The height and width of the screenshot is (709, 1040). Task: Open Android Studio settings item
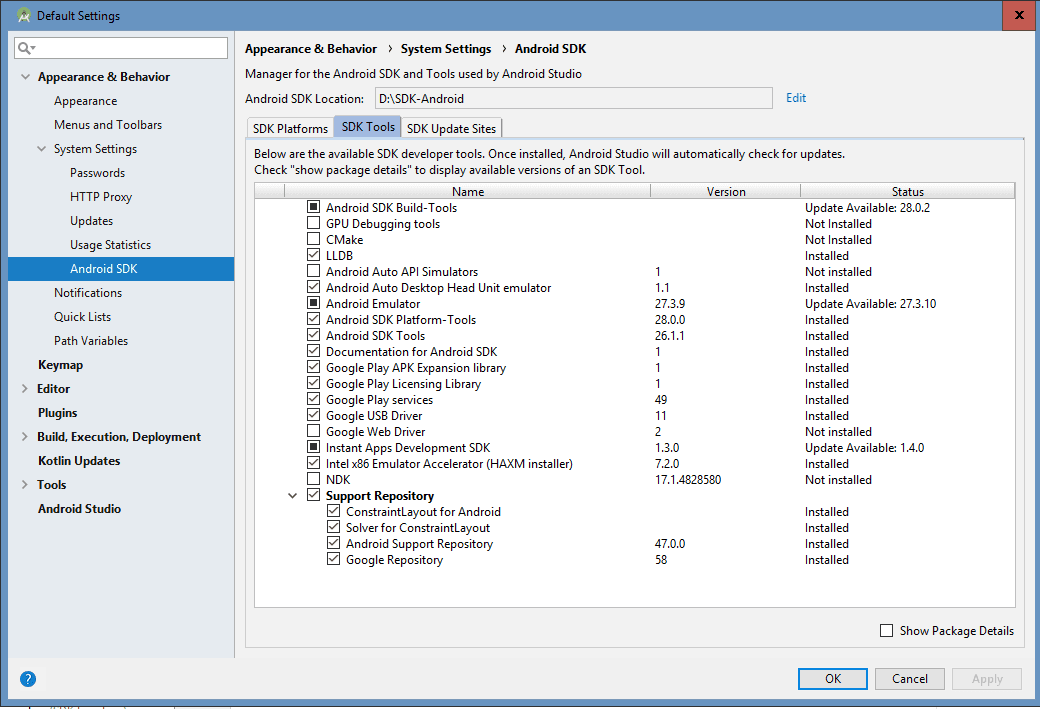(x=80, y=509)
